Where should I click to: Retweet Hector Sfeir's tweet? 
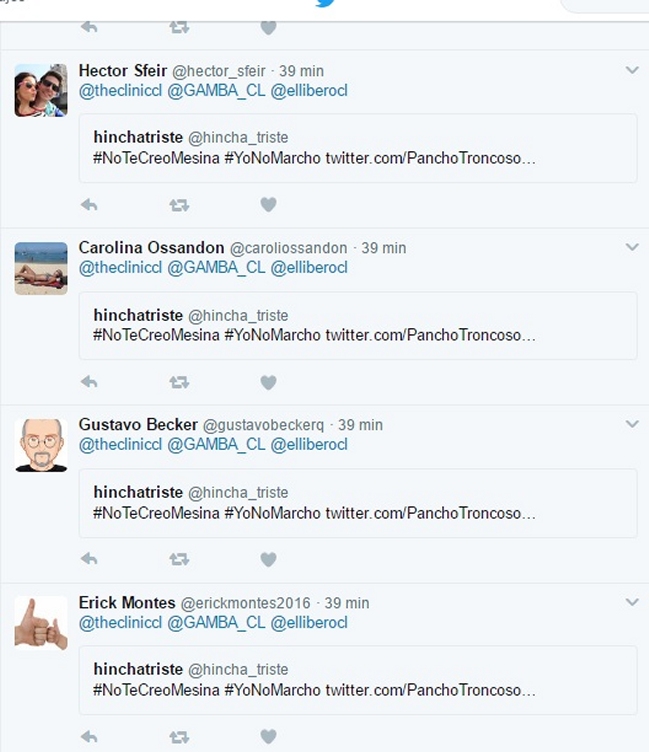pos(179,205)
